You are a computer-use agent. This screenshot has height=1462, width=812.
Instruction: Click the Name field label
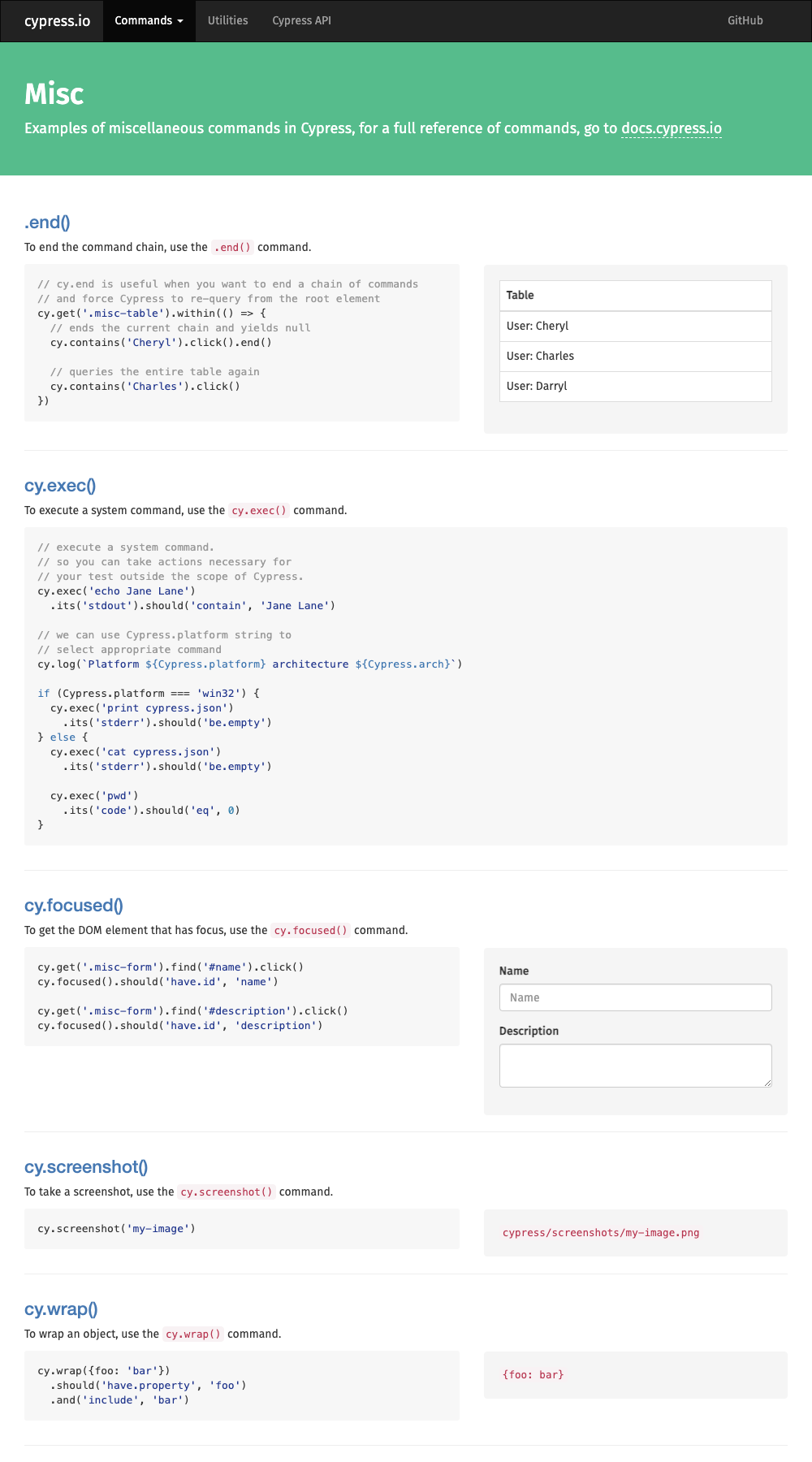pyautogui.click(x=514, y=971)
